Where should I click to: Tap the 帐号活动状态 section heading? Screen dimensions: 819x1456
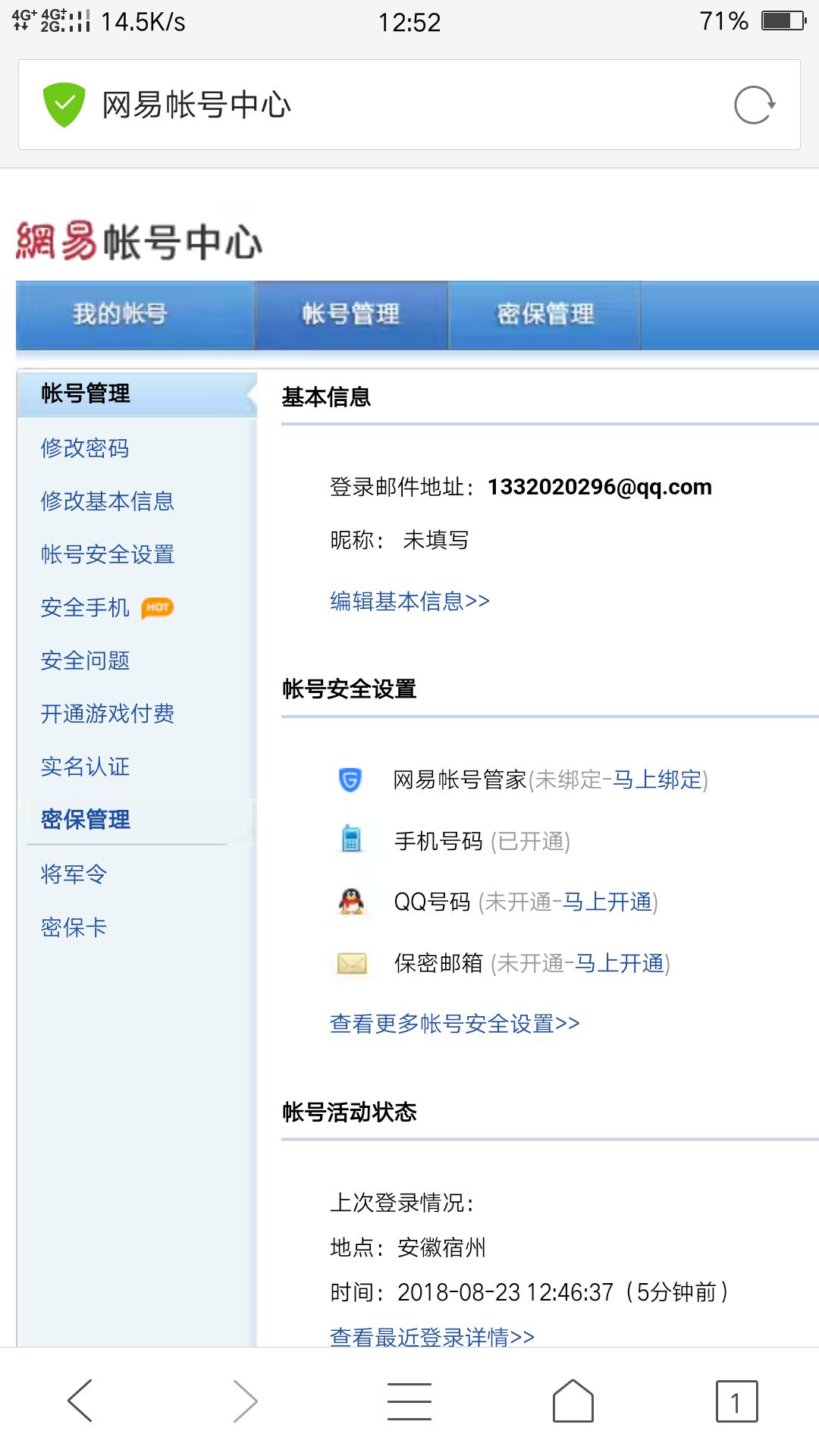349,1112
